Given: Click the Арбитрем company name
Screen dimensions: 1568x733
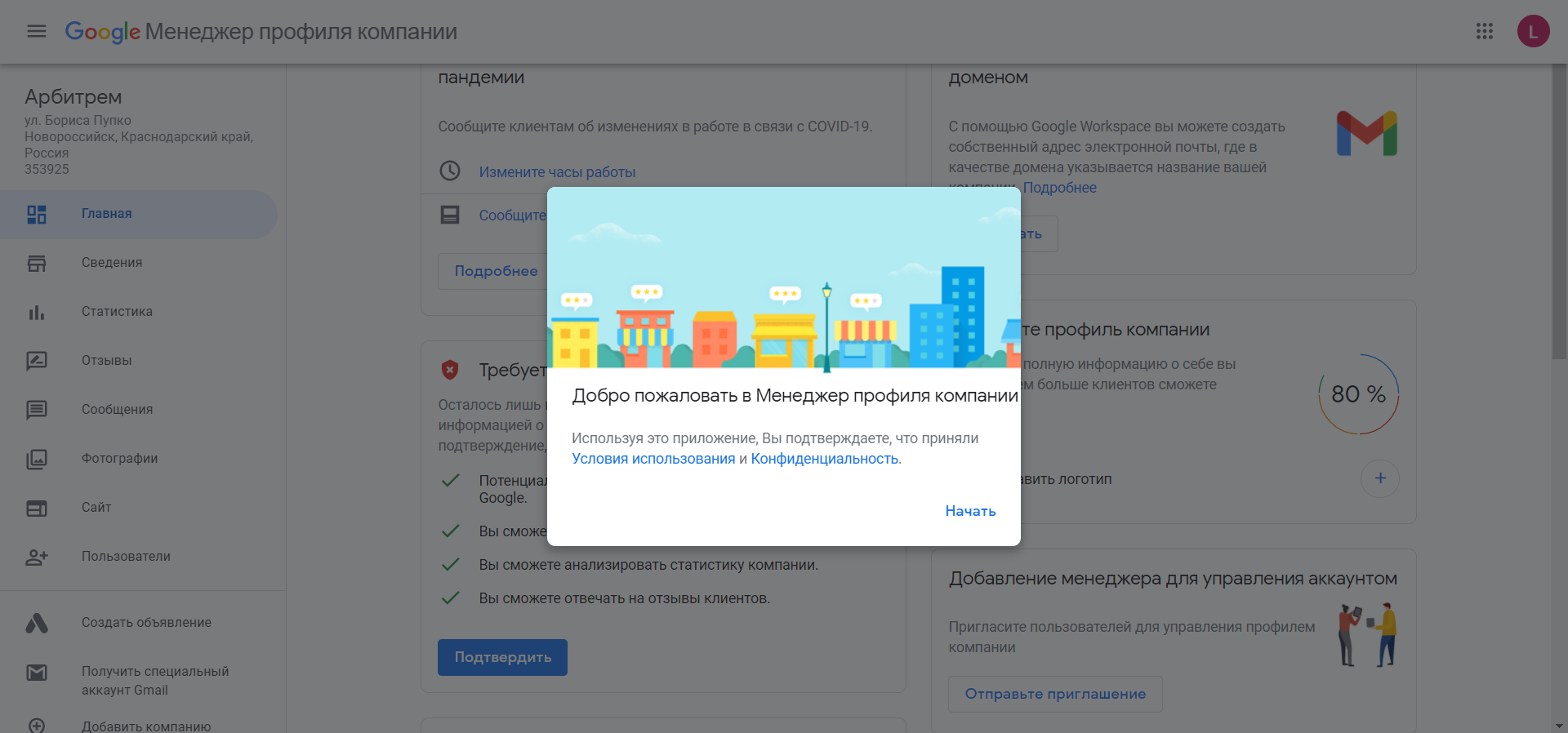Looking at the screenshot, I should [73, 97].
